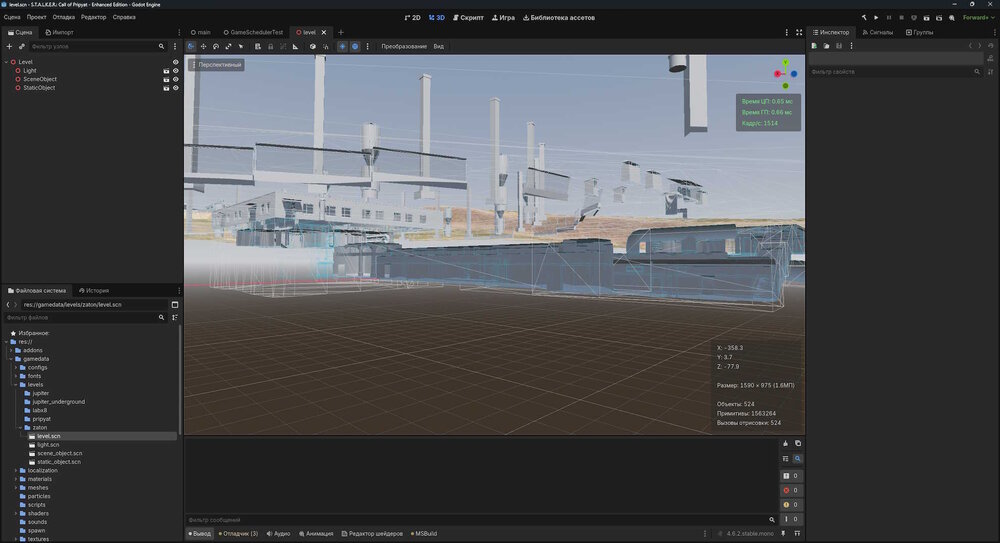Activate the Move mode tool
Screen dimensions: 1000x543
point(203,47)
